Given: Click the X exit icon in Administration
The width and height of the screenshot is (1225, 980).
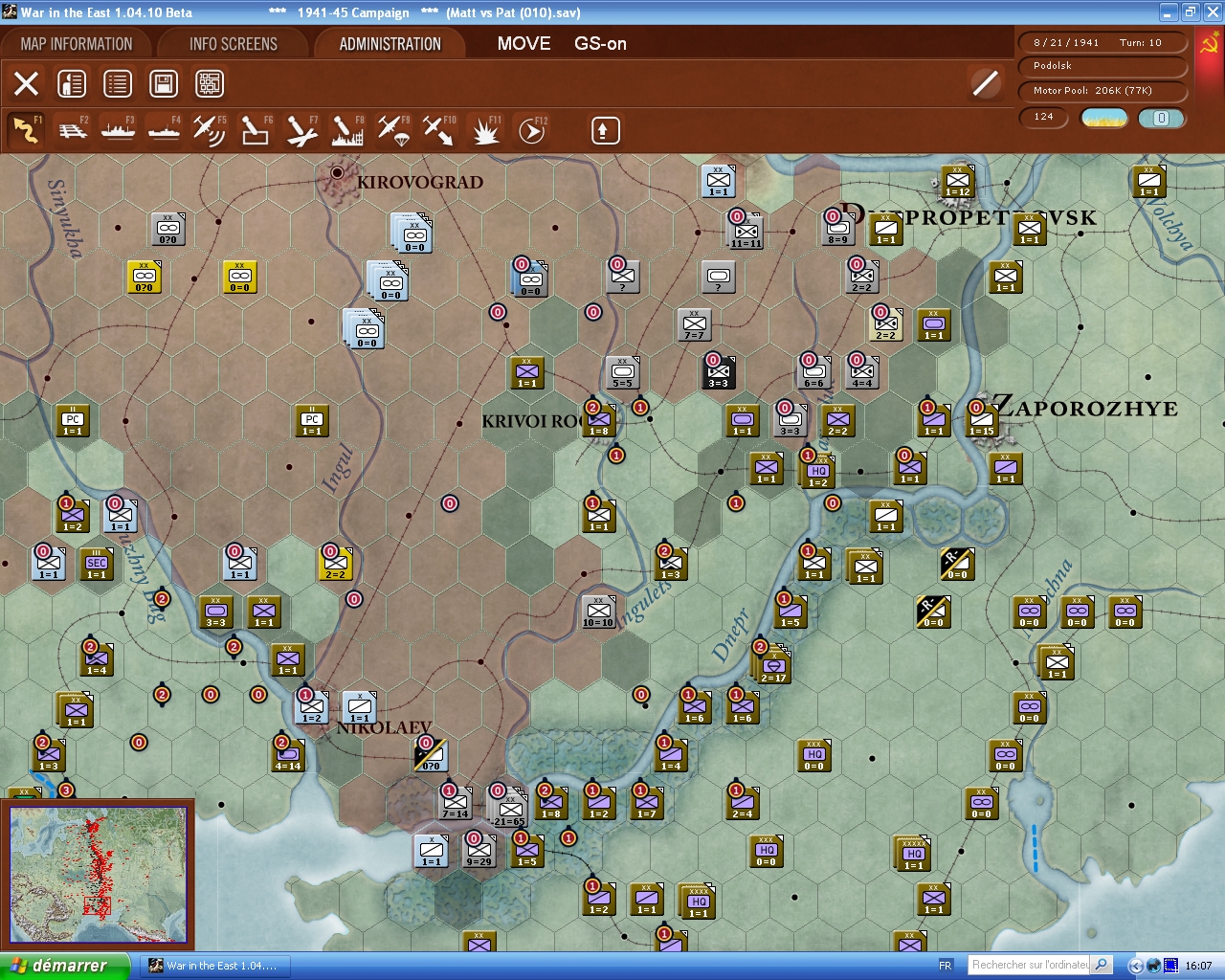Looking at the screenshot, I should click(27, 84).
